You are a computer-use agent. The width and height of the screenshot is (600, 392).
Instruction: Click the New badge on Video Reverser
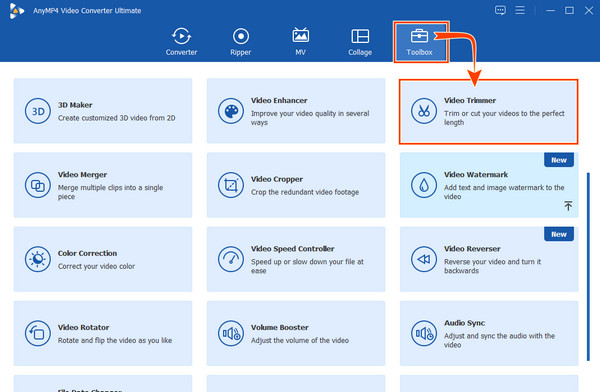click(559, 234)
